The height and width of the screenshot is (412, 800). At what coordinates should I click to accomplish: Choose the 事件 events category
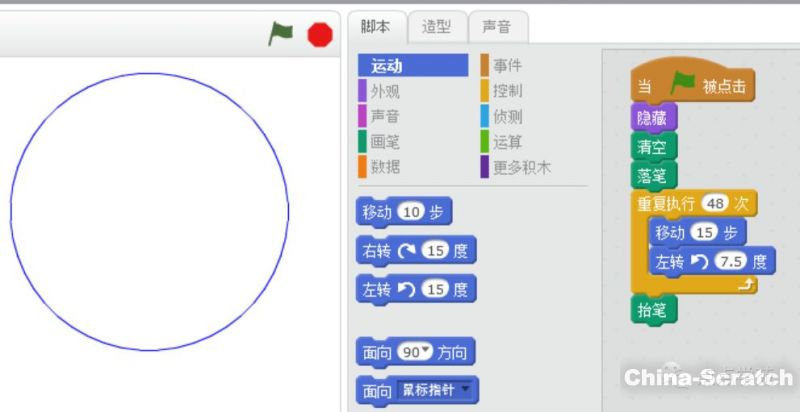pyautogui.click(x=507, y=66)
